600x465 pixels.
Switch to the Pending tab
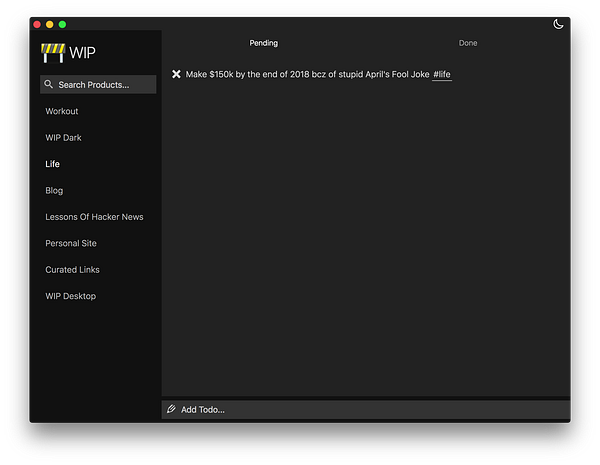point(264,43)
